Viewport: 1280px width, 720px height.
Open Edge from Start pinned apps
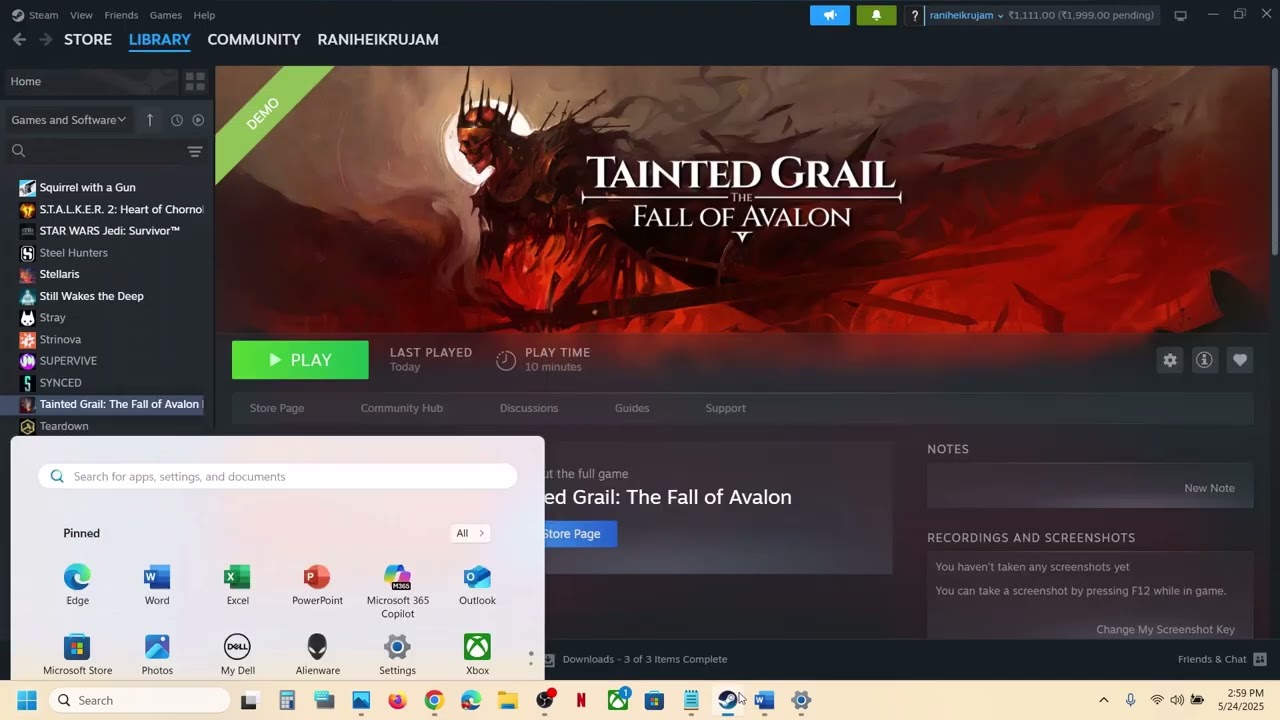(77, 585)
